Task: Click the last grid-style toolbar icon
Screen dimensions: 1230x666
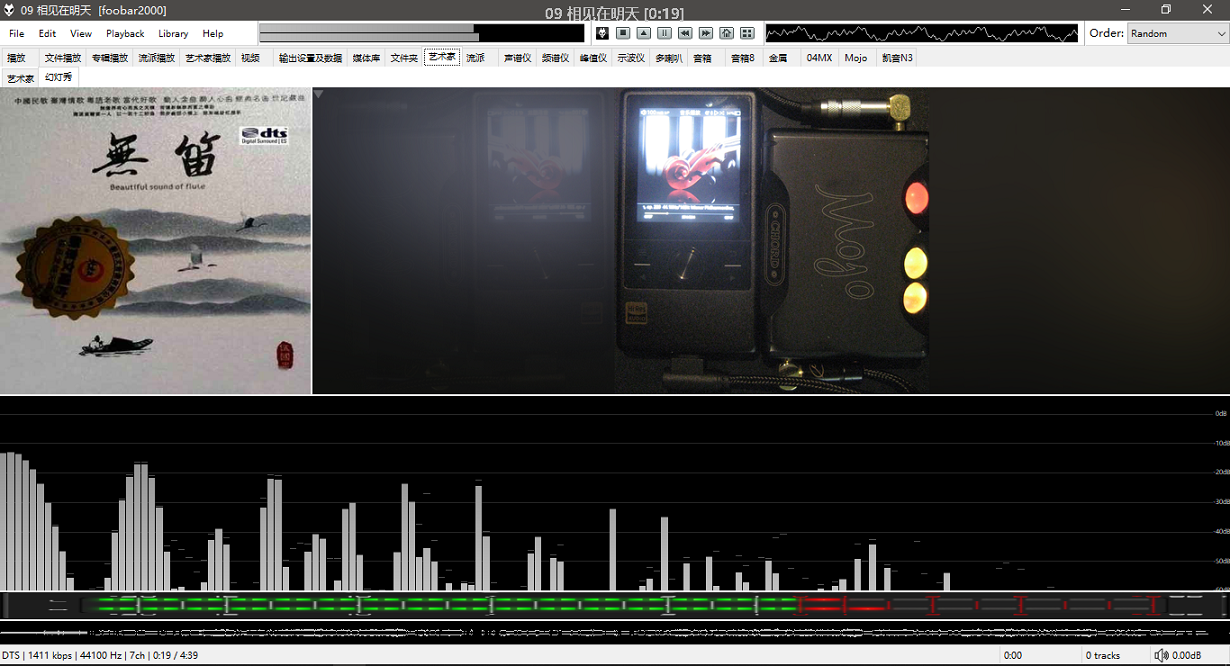Action: click(x=747, y=33)
